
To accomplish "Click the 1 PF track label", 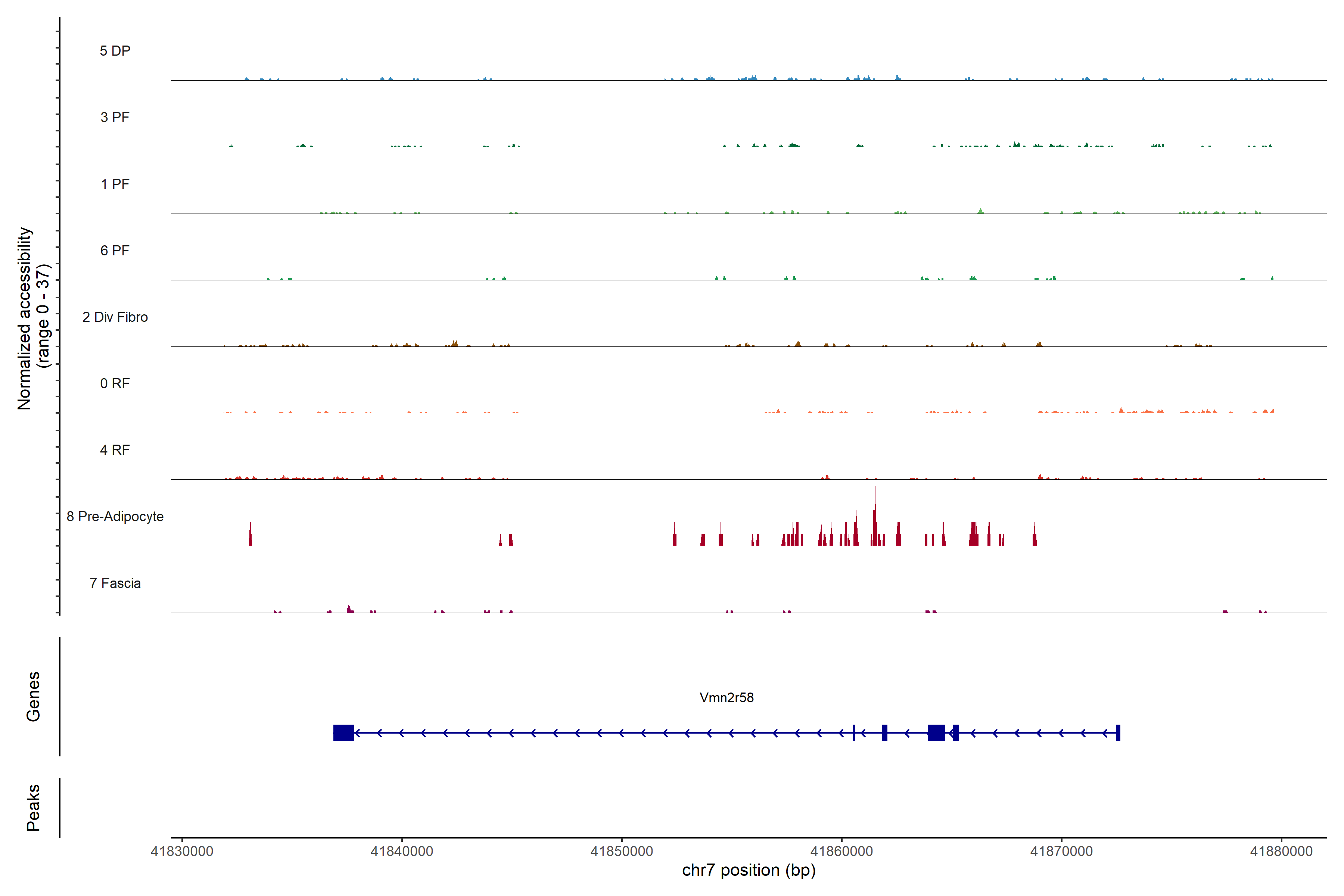I will pos(115,184).
